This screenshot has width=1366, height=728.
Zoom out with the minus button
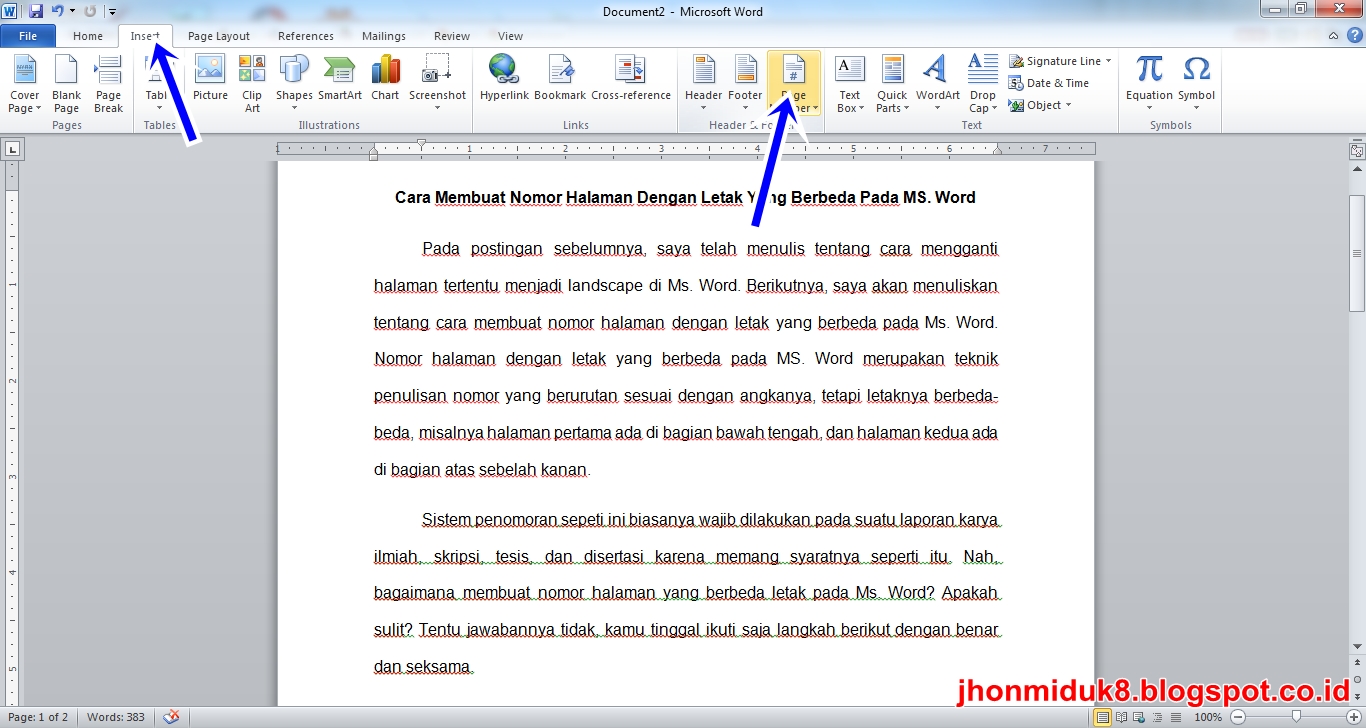tap(1238, 717)
